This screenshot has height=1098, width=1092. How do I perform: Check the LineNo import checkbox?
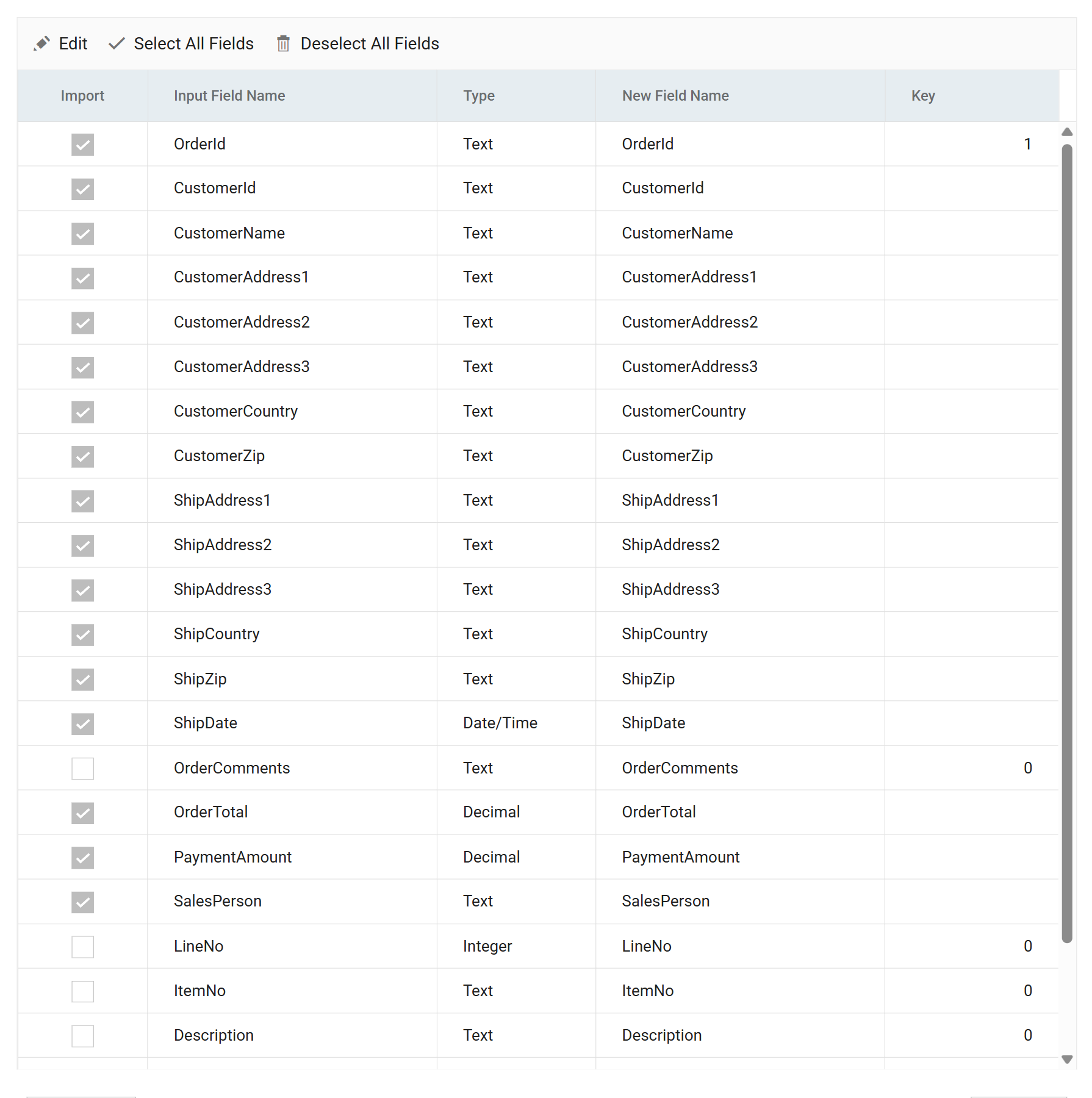[82, 947]
